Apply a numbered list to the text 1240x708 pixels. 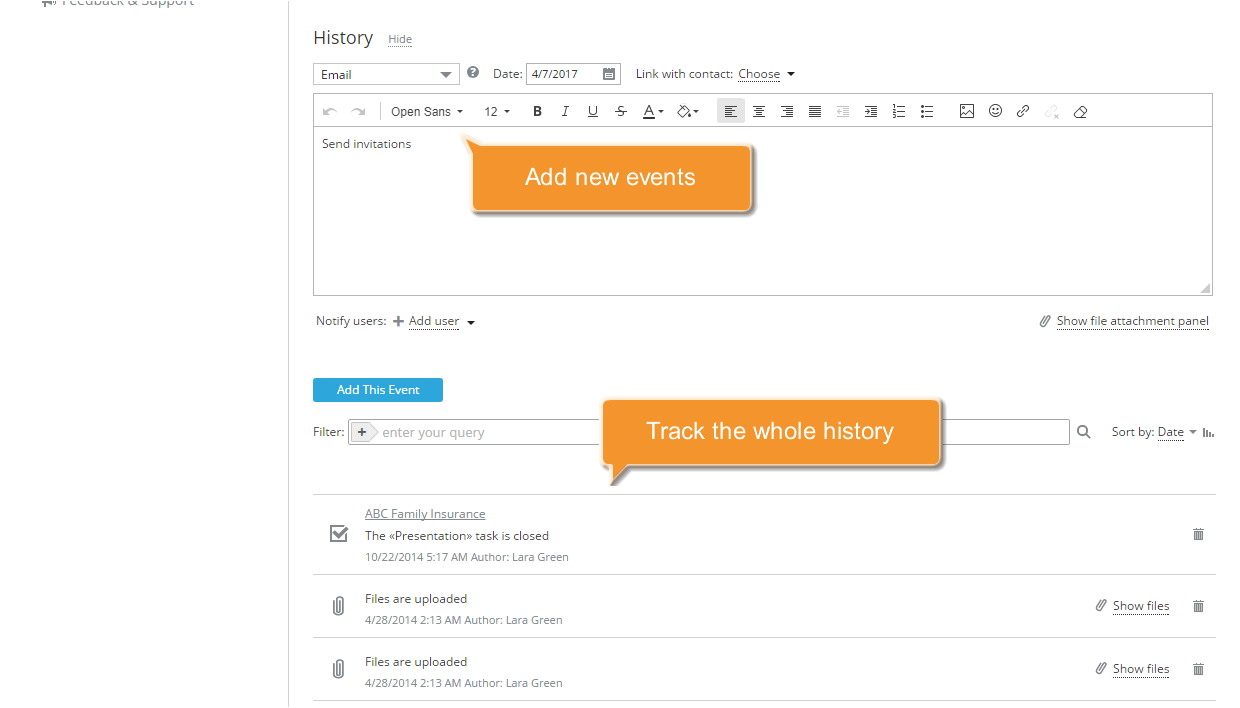coord(898,111)
